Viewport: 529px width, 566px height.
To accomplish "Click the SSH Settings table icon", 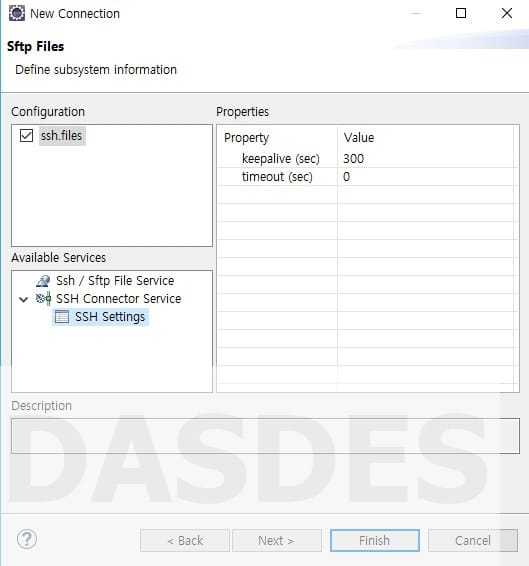I will coord(62,317).
